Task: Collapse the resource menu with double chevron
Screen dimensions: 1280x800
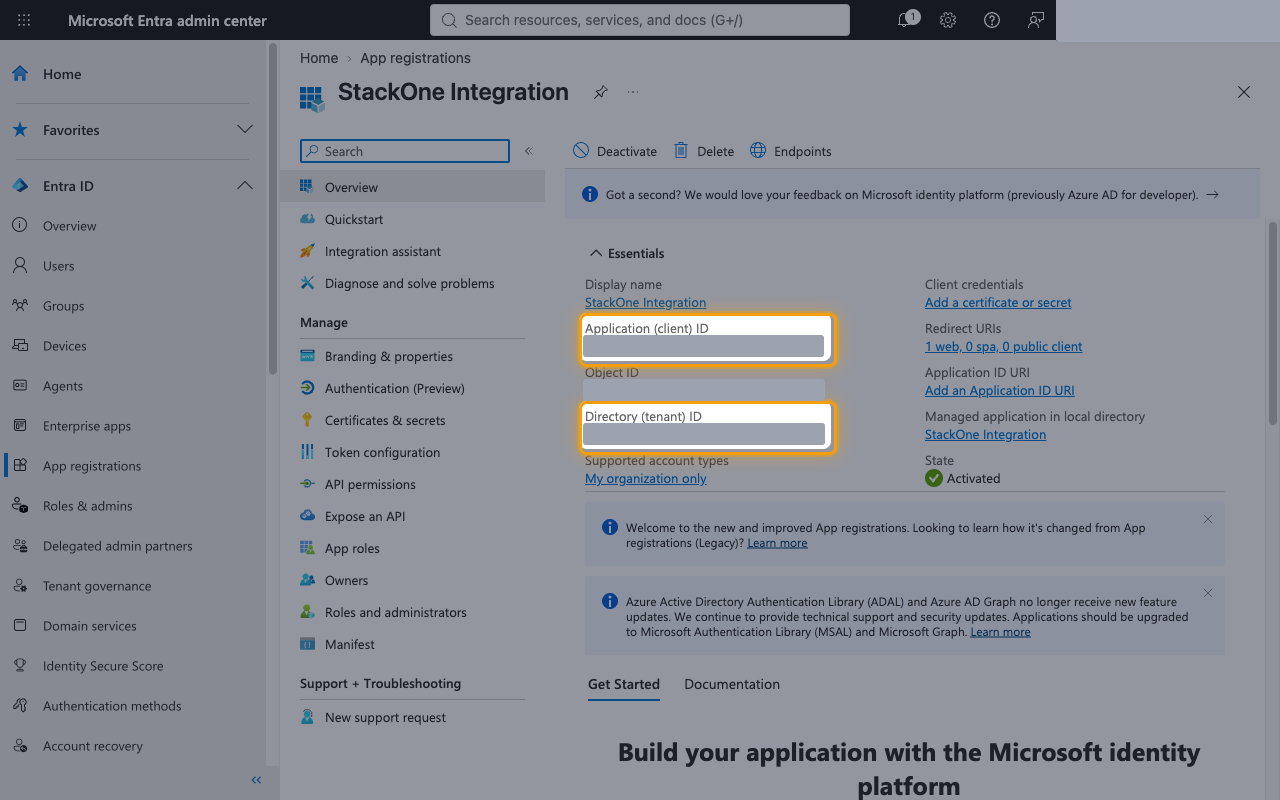Action: 528,151
